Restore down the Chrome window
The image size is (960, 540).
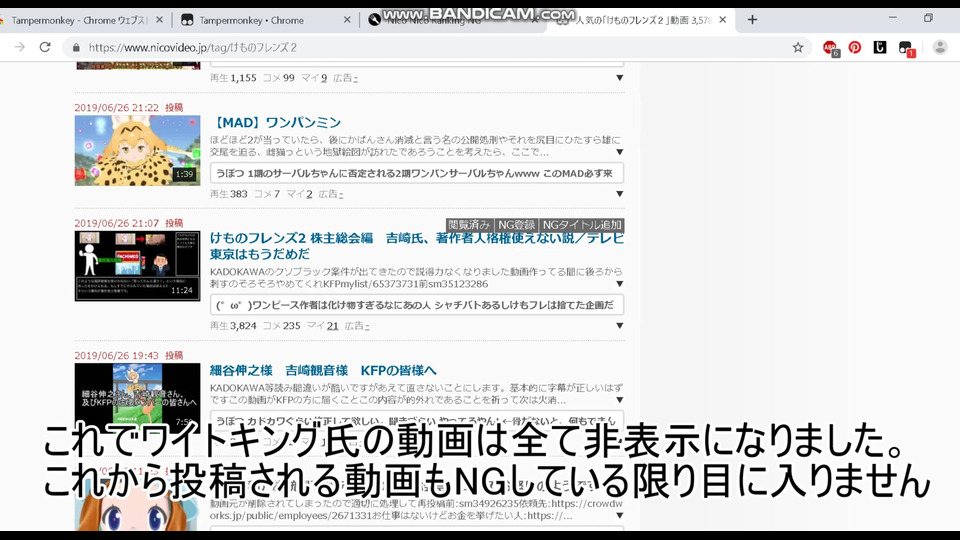click(x=928, y=18)
